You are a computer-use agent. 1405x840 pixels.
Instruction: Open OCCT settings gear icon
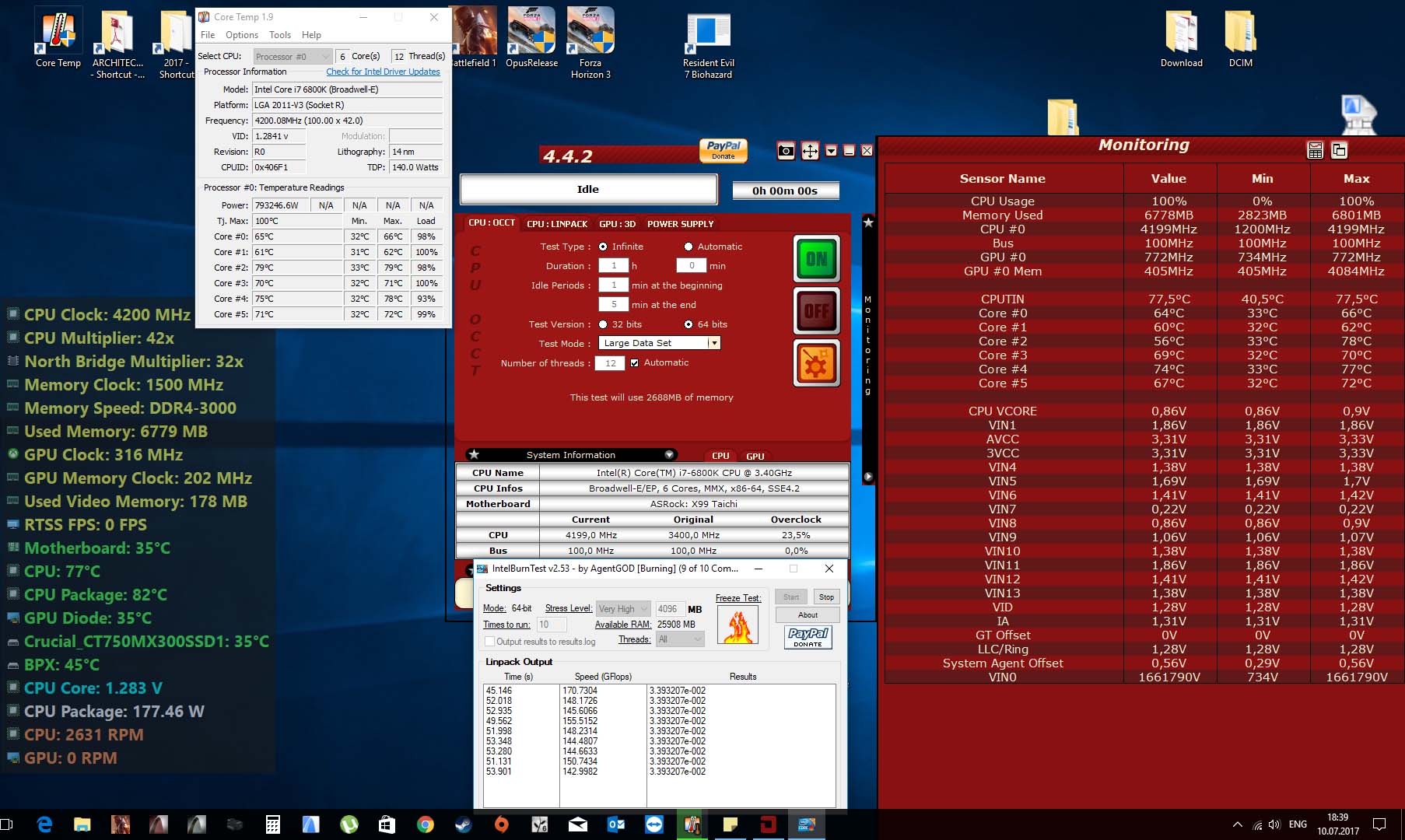(x=816, y=363)
